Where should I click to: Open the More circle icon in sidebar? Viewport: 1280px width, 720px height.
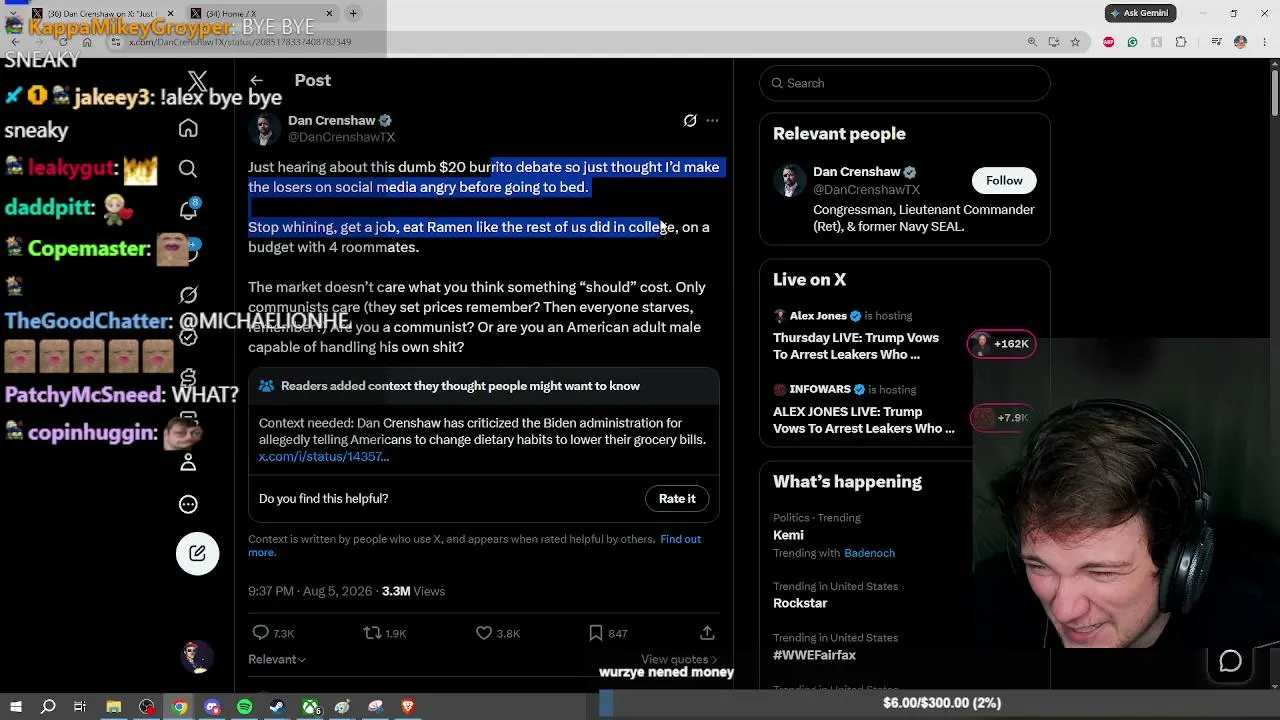click(x=188, y=504)
